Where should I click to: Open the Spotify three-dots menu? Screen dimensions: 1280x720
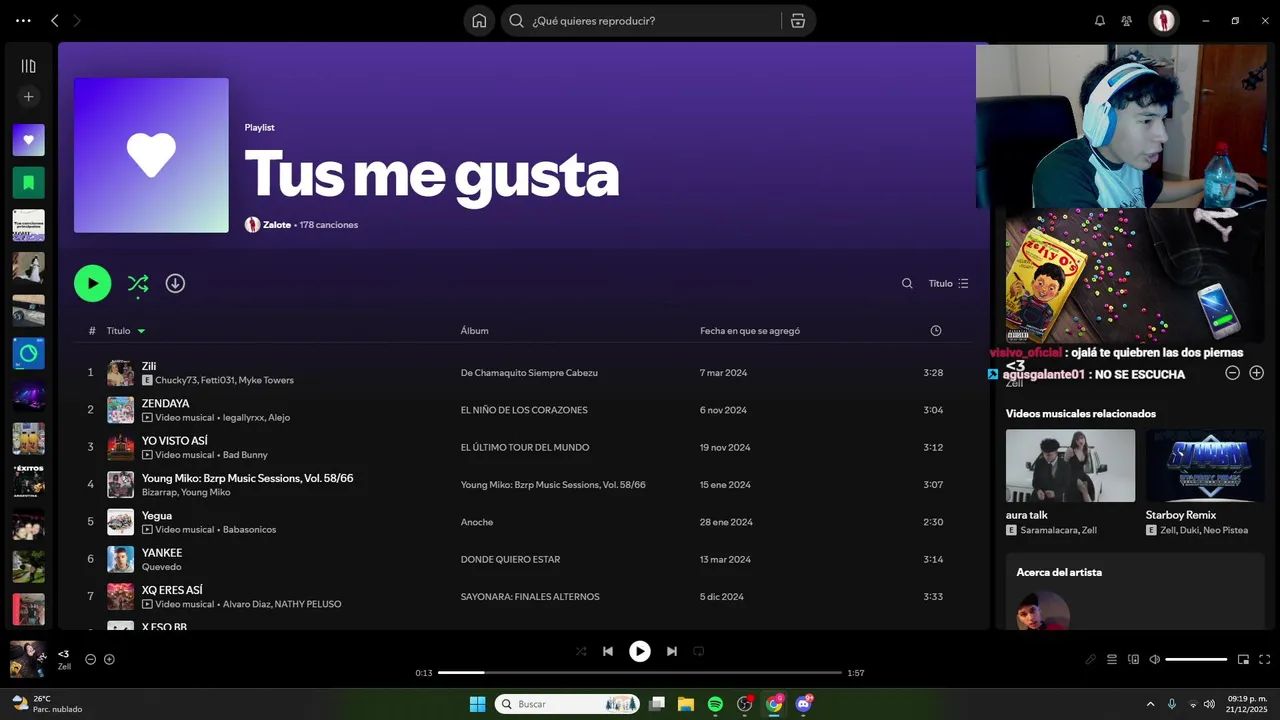point(23,20)
